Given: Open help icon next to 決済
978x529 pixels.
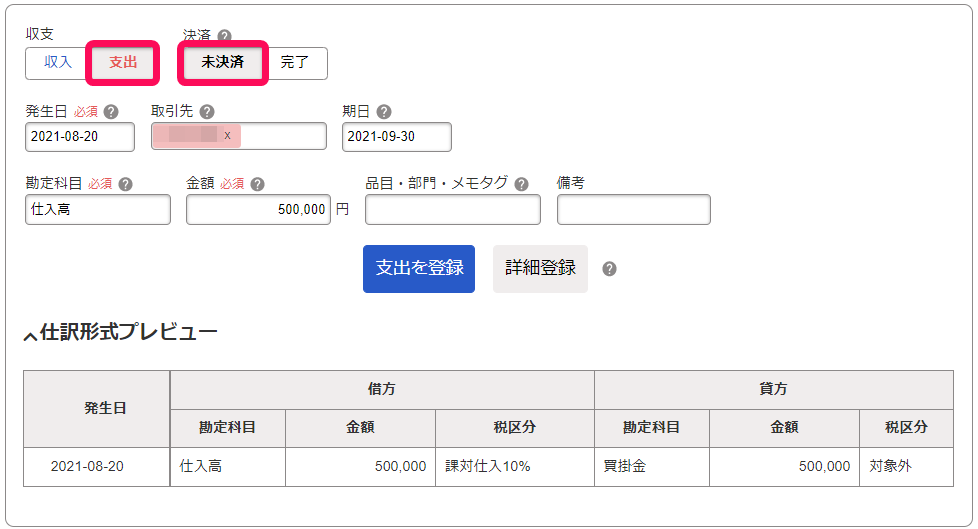Looking at the screenshot, I should [x=225, y=36].
